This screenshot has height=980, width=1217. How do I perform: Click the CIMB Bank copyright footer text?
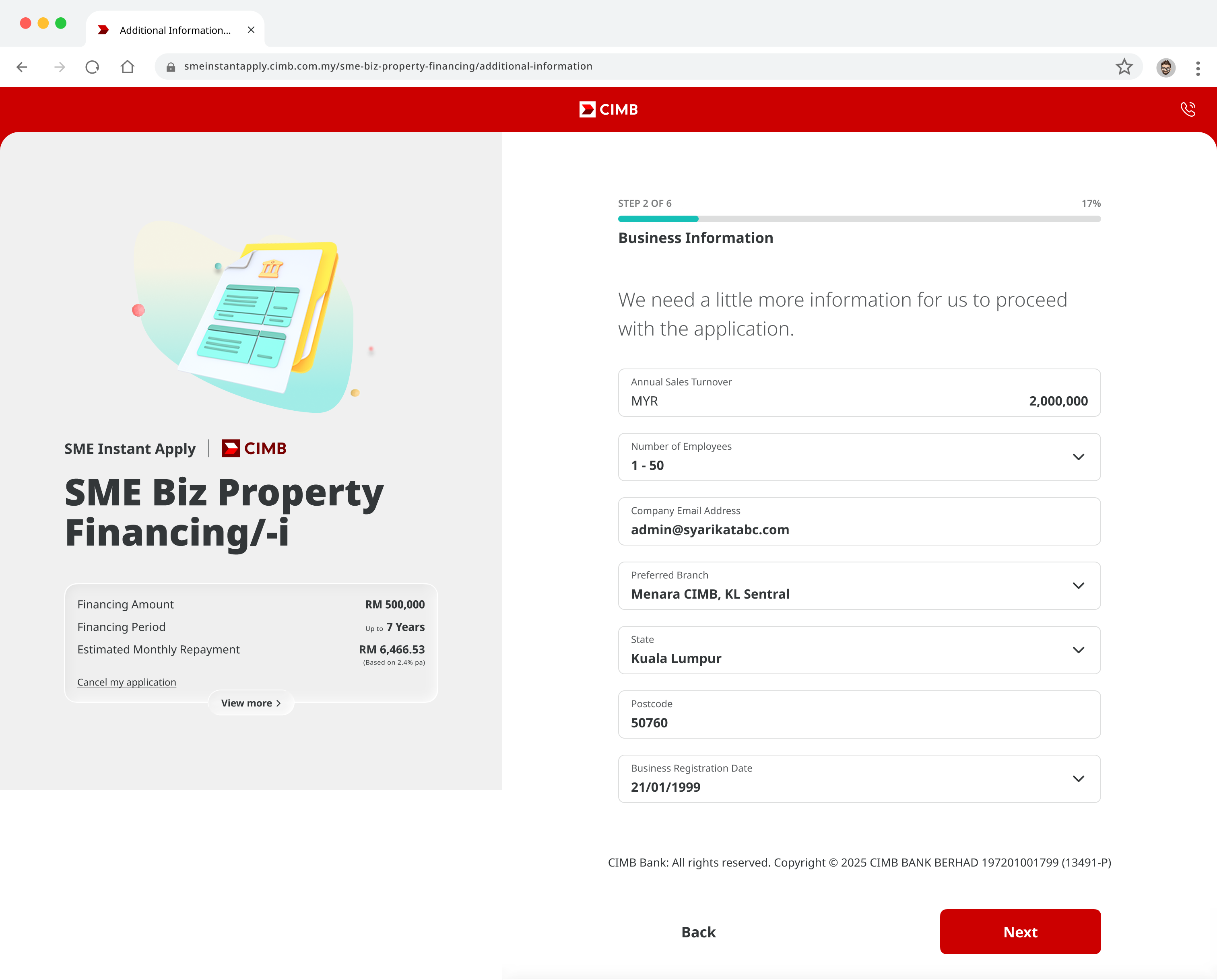(x=859, y=863)
